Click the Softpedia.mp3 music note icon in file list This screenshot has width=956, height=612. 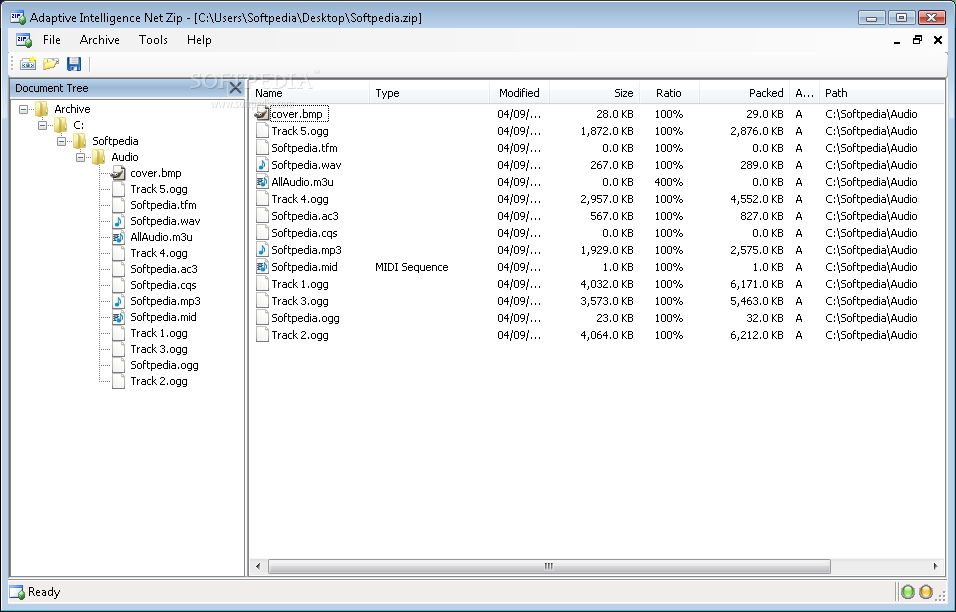262,250
